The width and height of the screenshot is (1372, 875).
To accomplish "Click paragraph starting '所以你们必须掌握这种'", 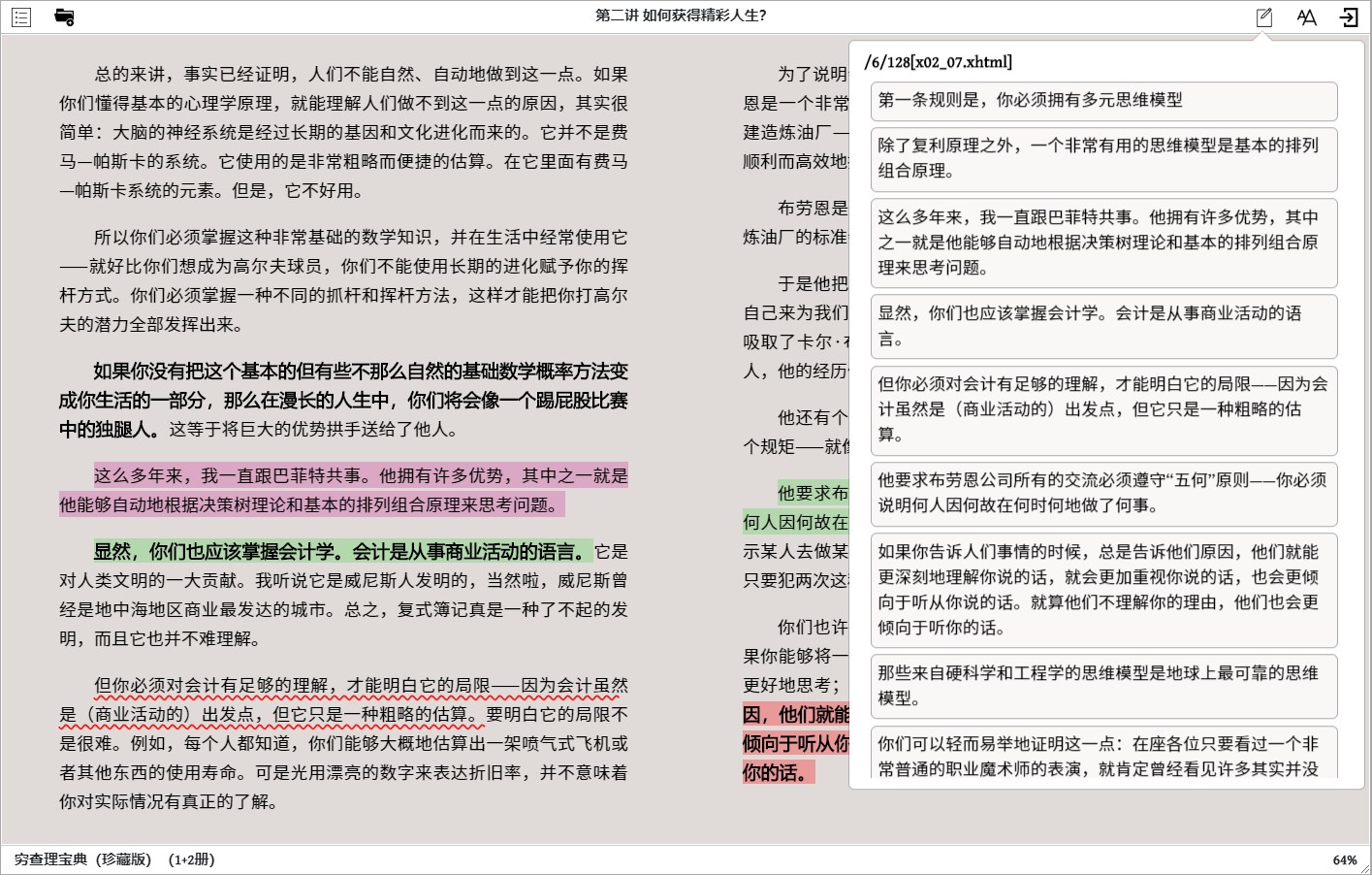I will [x=343, y=280].
